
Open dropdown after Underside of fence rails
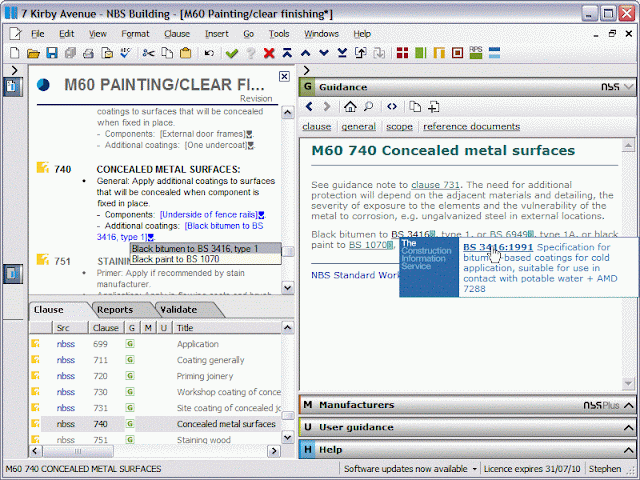pos(262,215)
